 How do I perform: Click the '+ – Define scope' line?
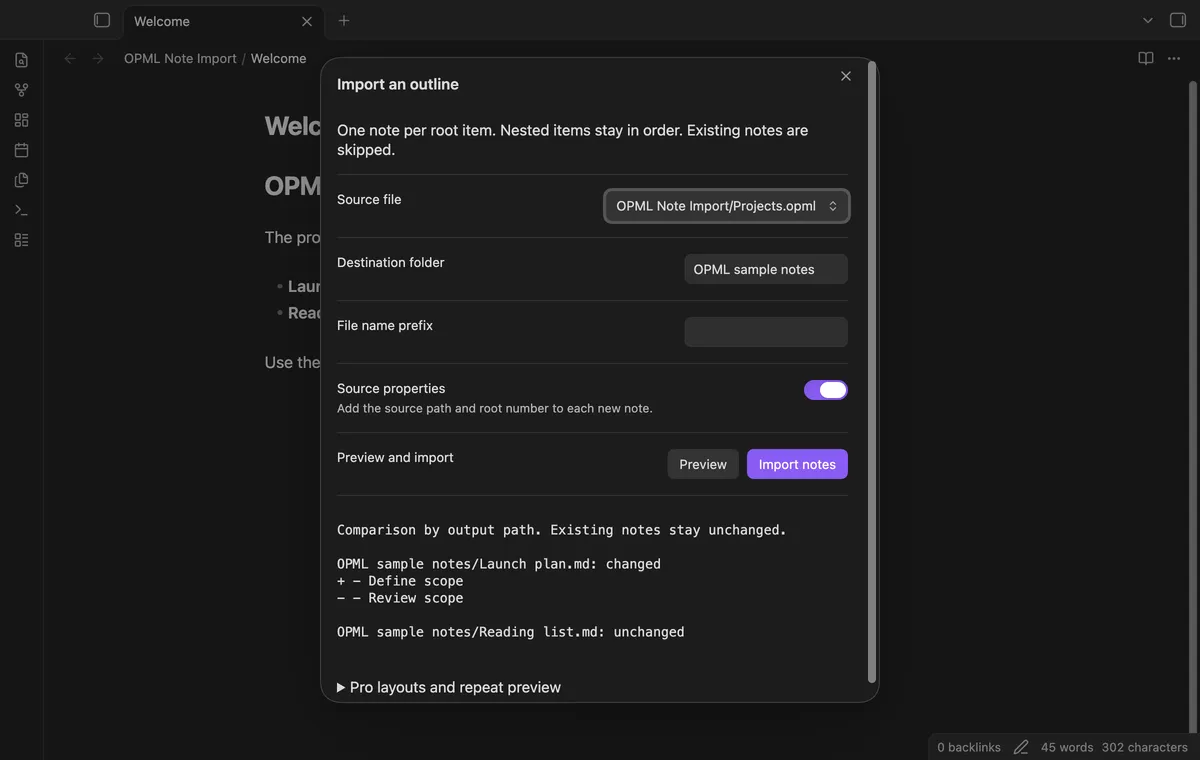tap(400, 581)
